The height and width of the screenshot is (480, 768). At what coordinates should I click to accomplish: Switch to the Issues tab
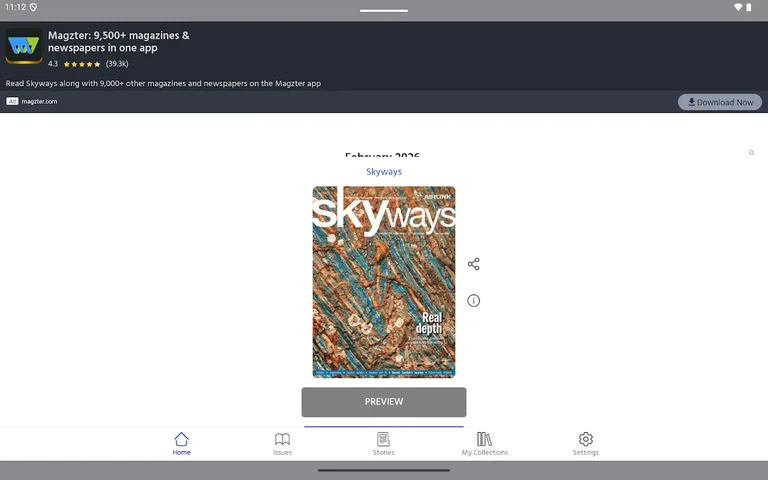click(x=283, y=443)
